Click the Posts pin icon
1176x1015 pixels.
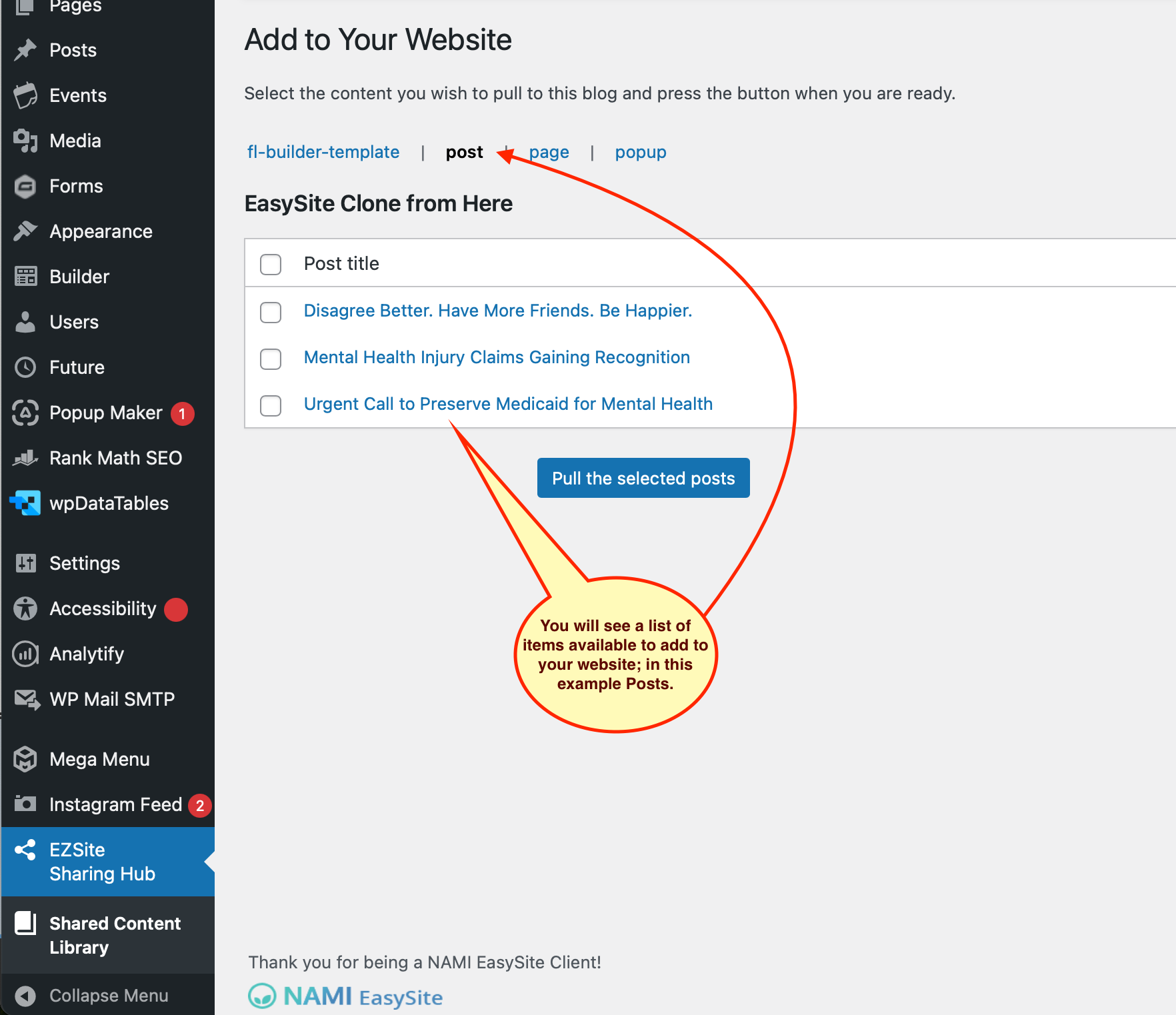[25, 50]
